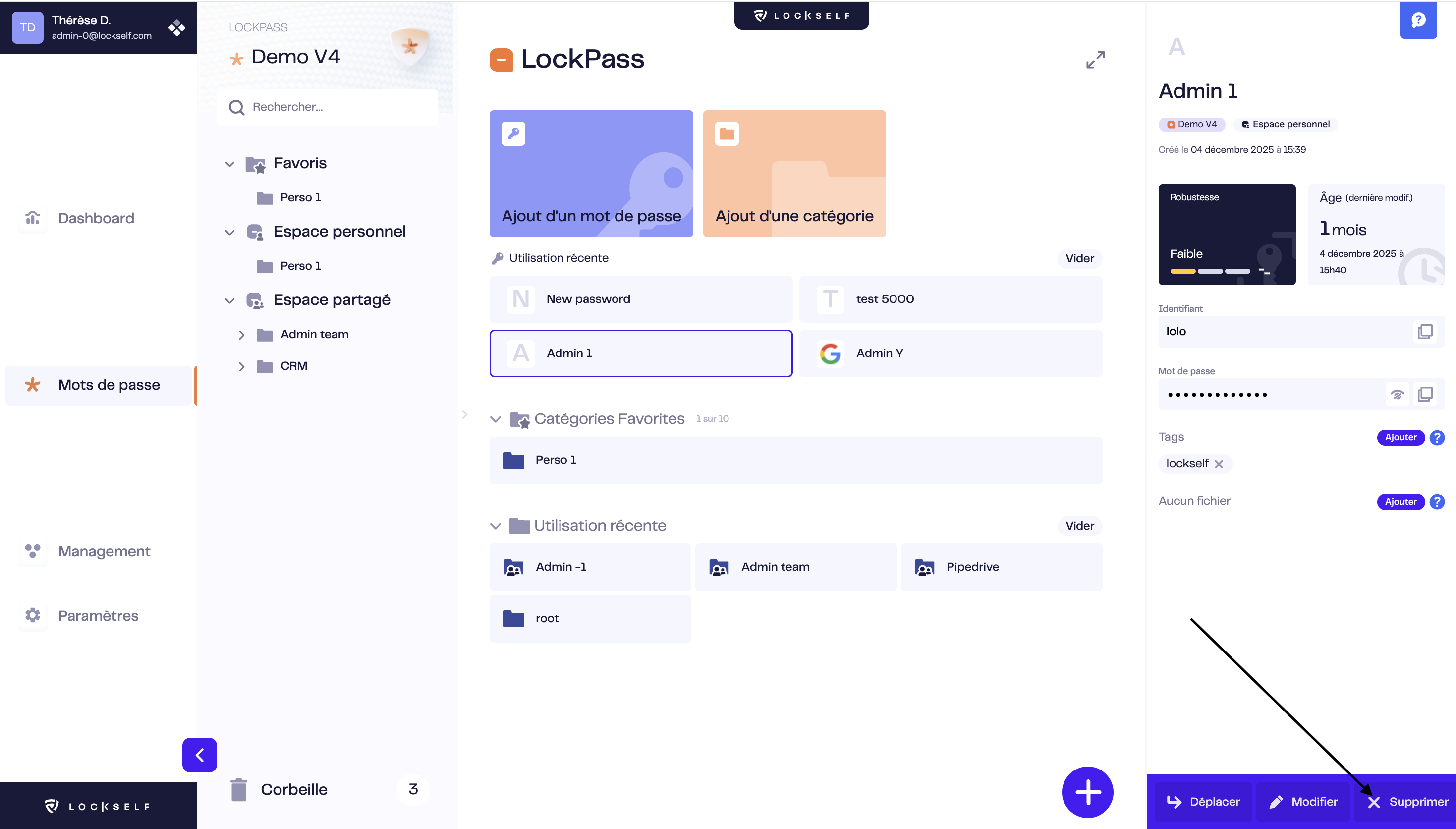Clear recent passwords with Vider
The width and height of the screenshot is (1456, 829).
click(1079, 258)
